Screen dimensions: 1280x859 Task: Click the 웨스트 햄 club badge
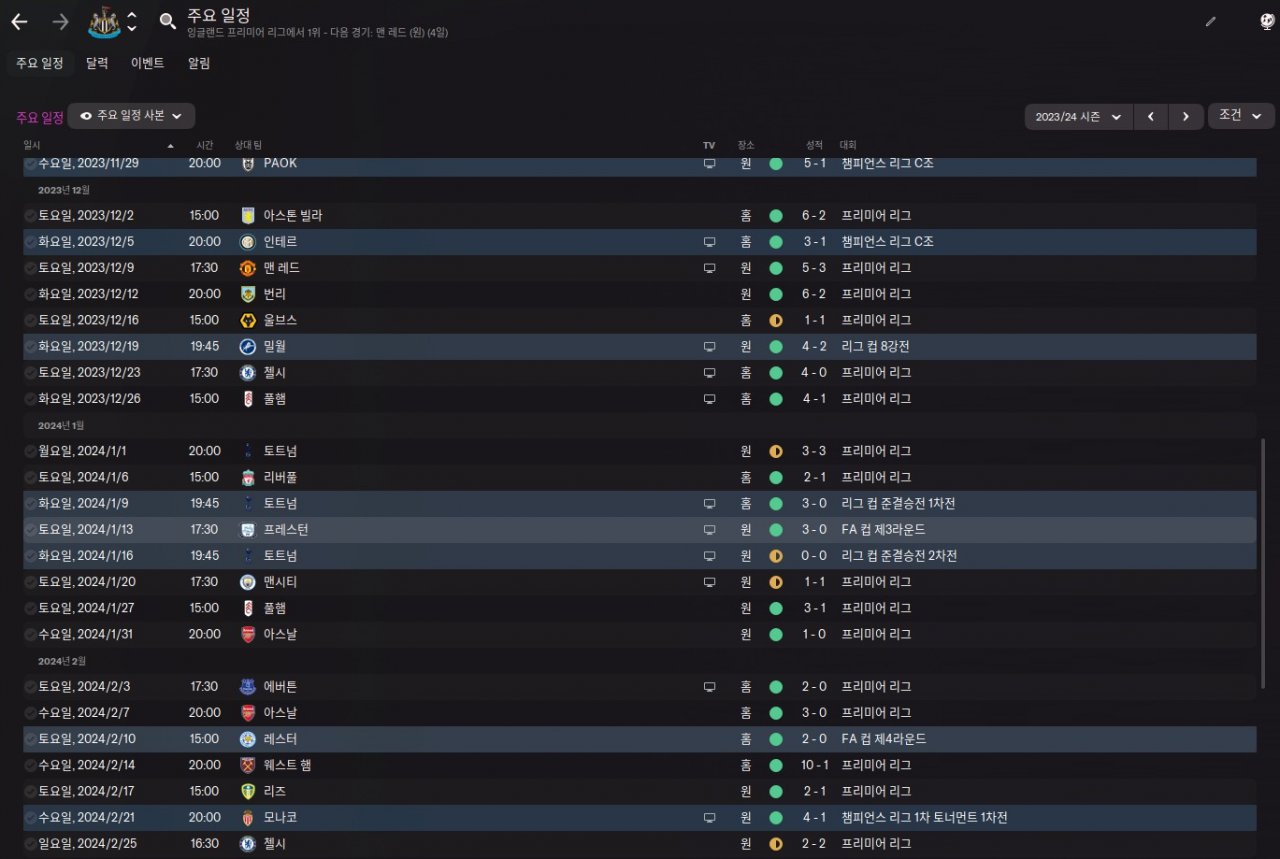pos(248,765)
